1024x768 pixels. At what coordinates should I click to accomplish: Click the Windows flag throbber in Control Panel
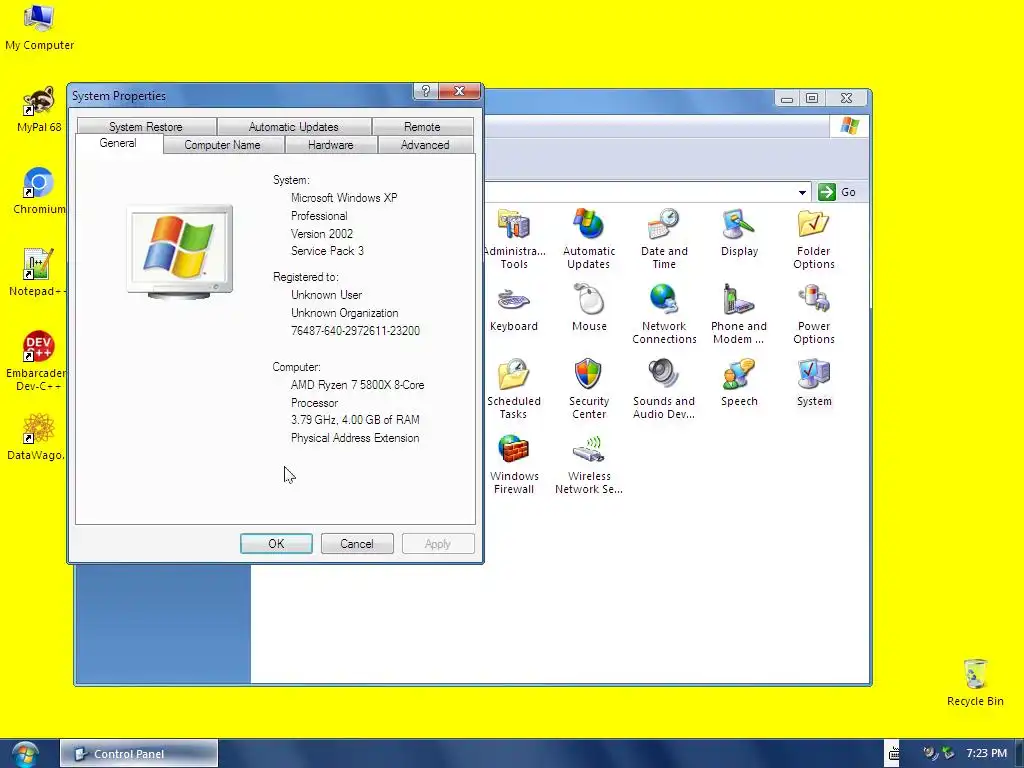click(x=850, y=126)
